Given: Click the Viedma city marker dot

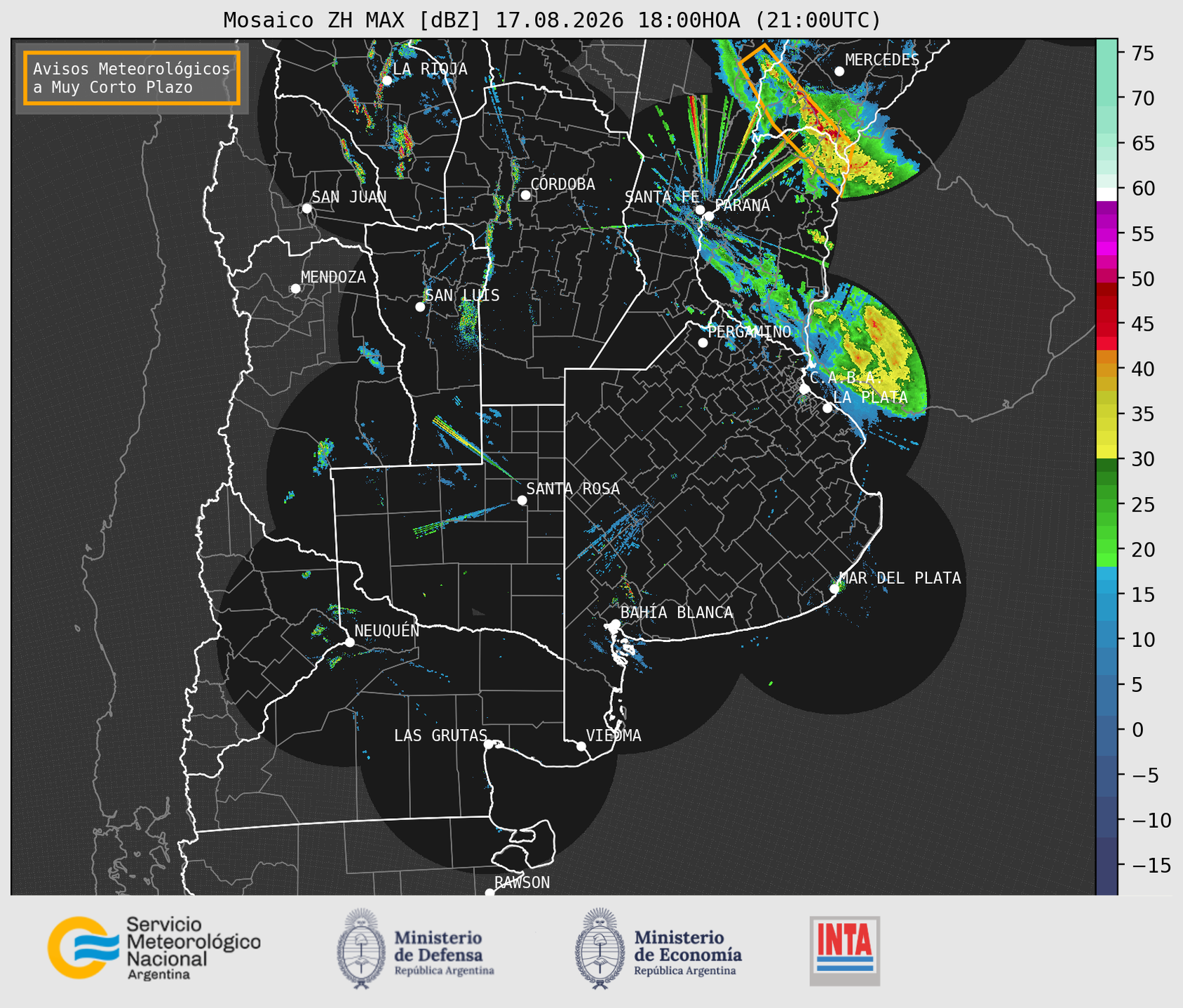Looking at the screenshot, I should 581,746.
